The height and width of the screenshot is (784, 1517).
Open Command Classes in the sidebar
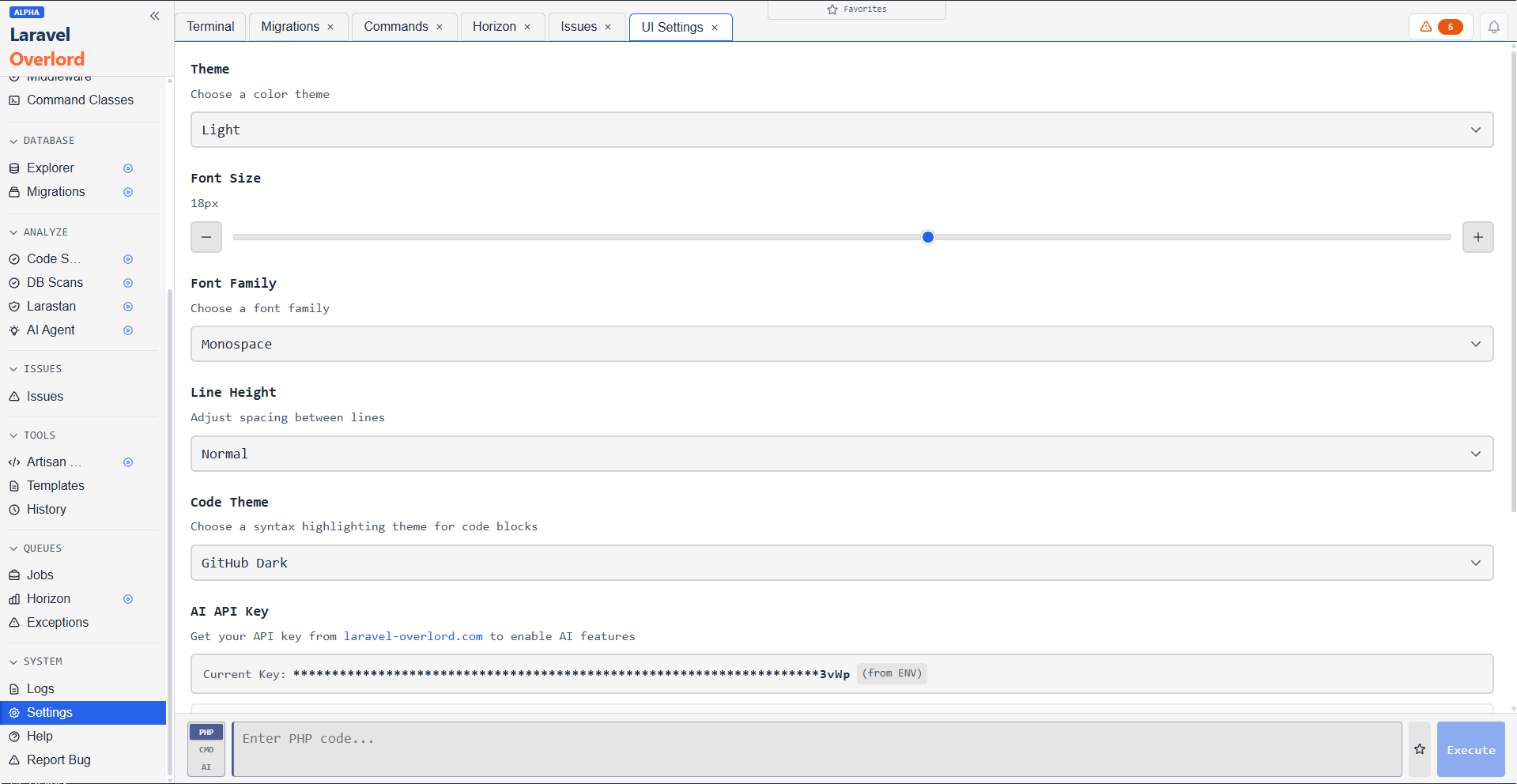80,100
